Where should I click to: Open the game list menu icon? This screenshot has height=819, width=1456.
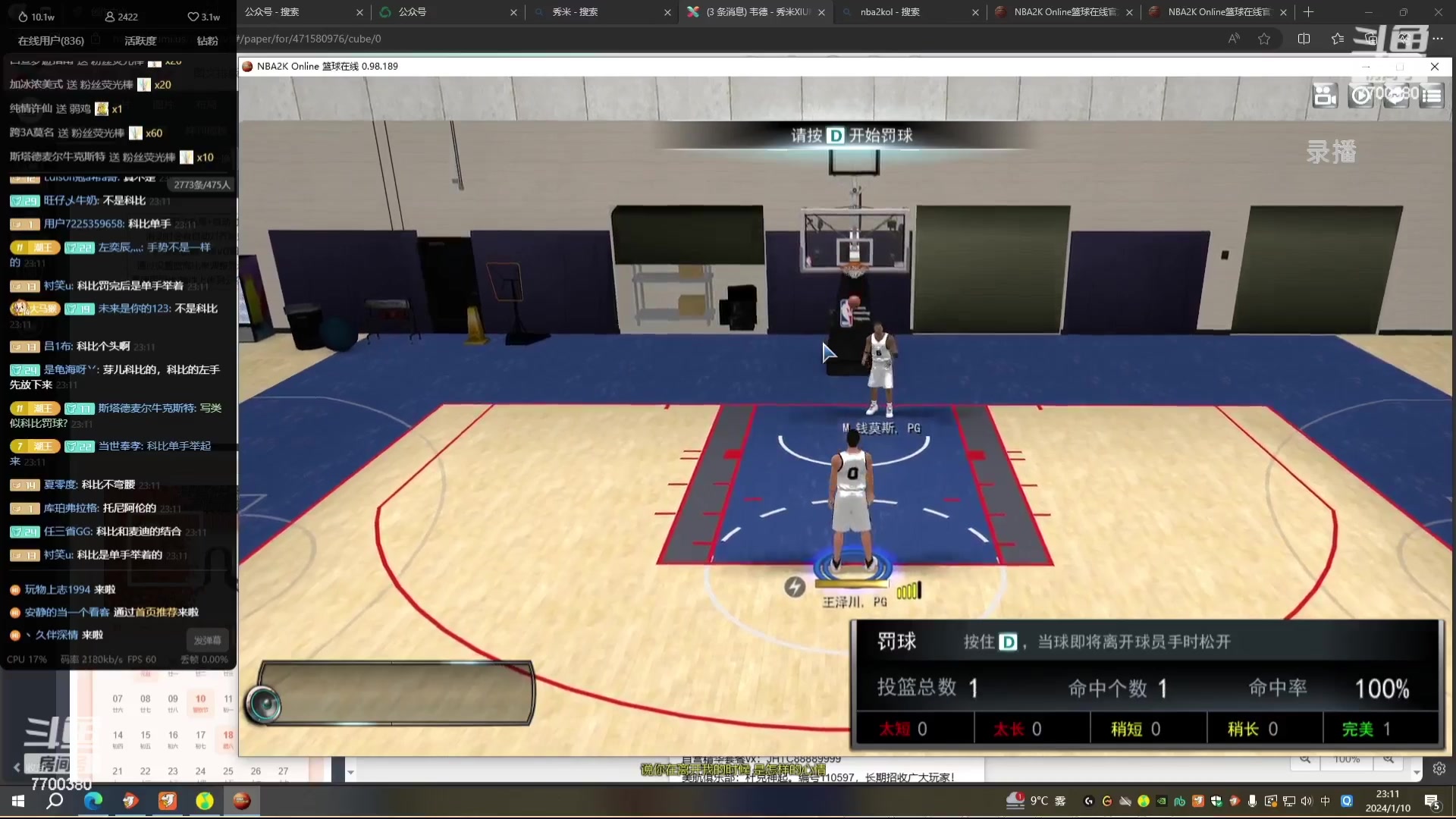click(x=1432, y=96)
